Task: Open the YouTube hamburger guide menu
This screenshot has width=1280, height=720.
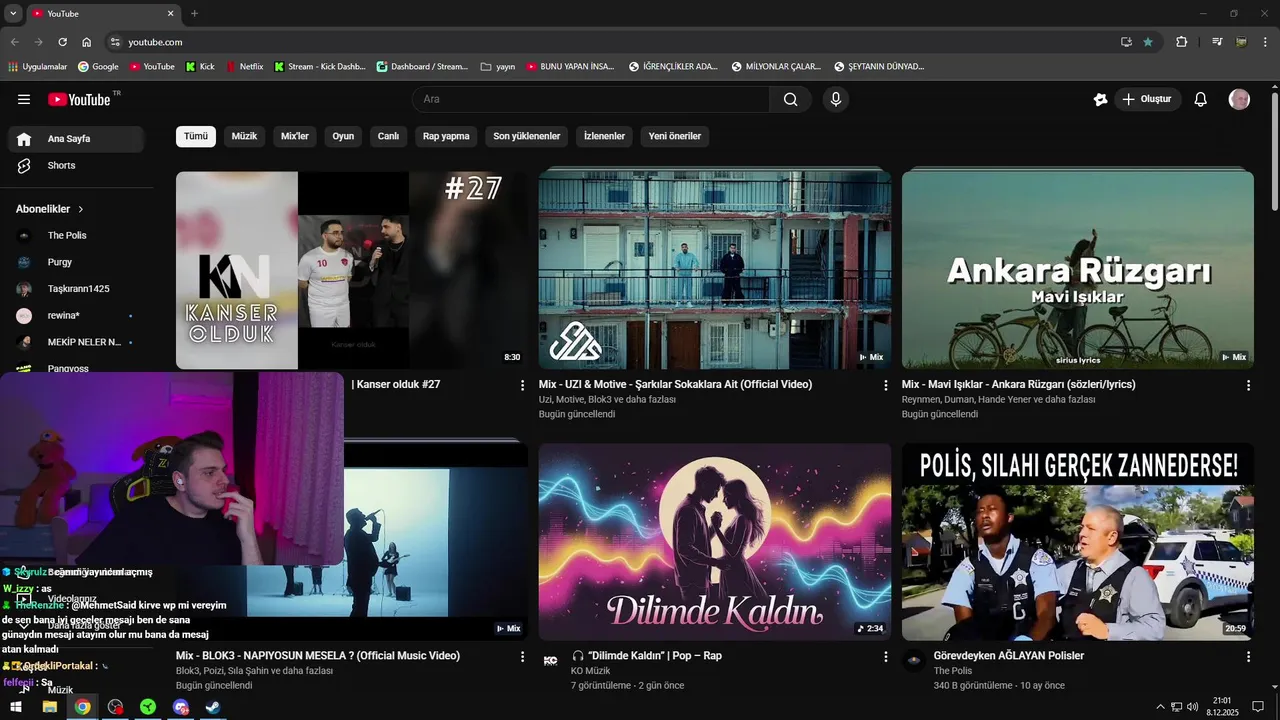Action: point(24,99)
